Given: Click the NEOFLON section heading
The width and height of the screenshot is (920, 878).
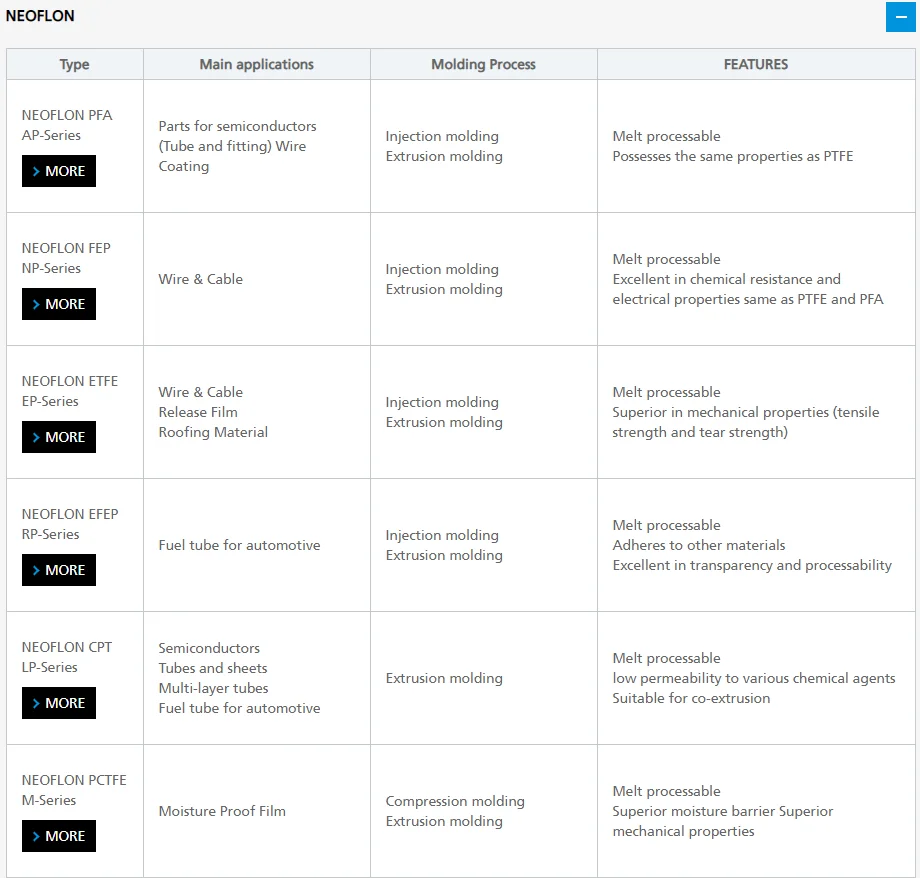Looking at the screenshot, I should click(40, 16).
